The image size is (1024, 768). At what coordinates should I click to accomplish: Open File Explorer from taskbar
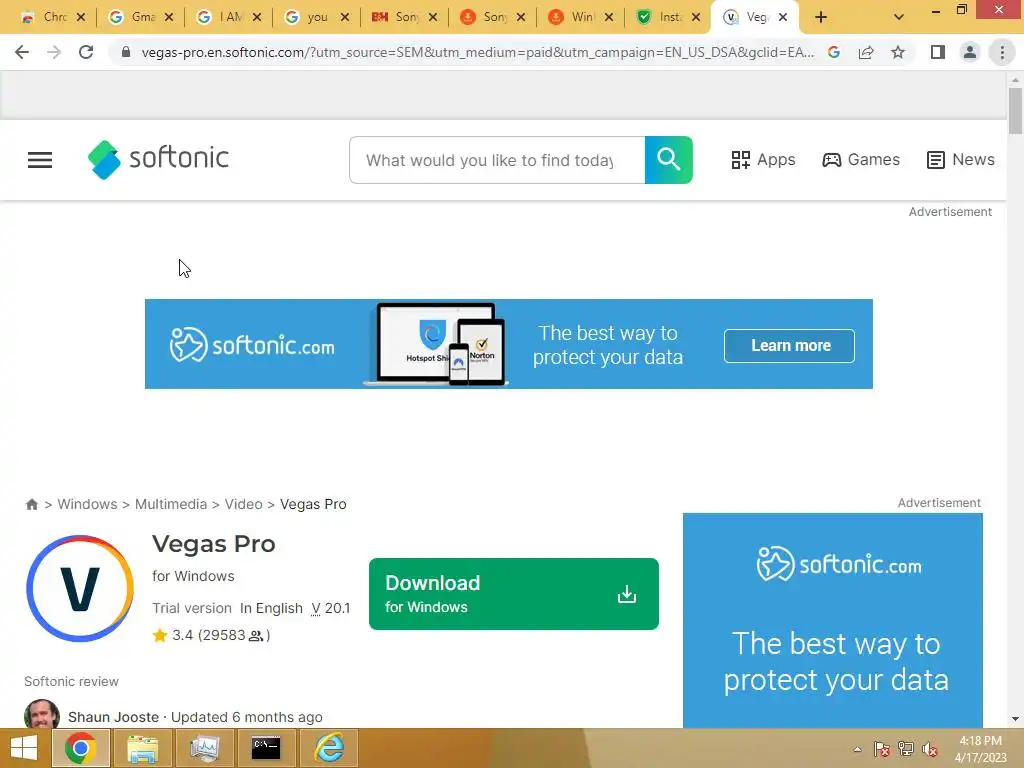142,748
